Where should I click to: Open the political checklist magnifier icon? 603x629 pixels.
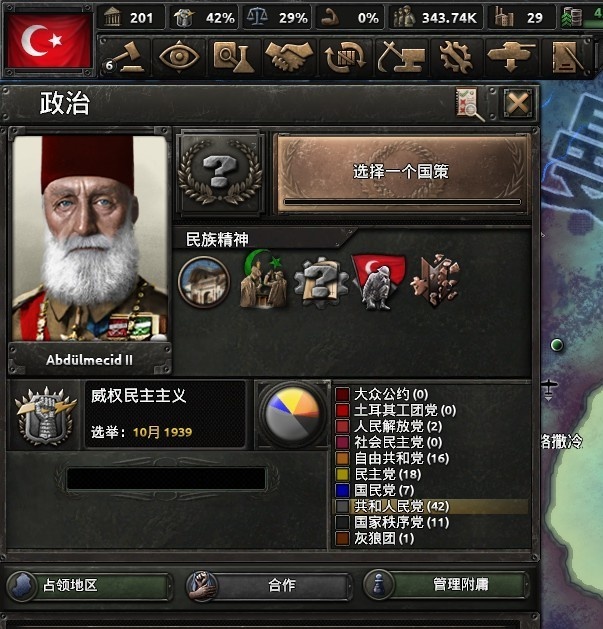(469, 104)
